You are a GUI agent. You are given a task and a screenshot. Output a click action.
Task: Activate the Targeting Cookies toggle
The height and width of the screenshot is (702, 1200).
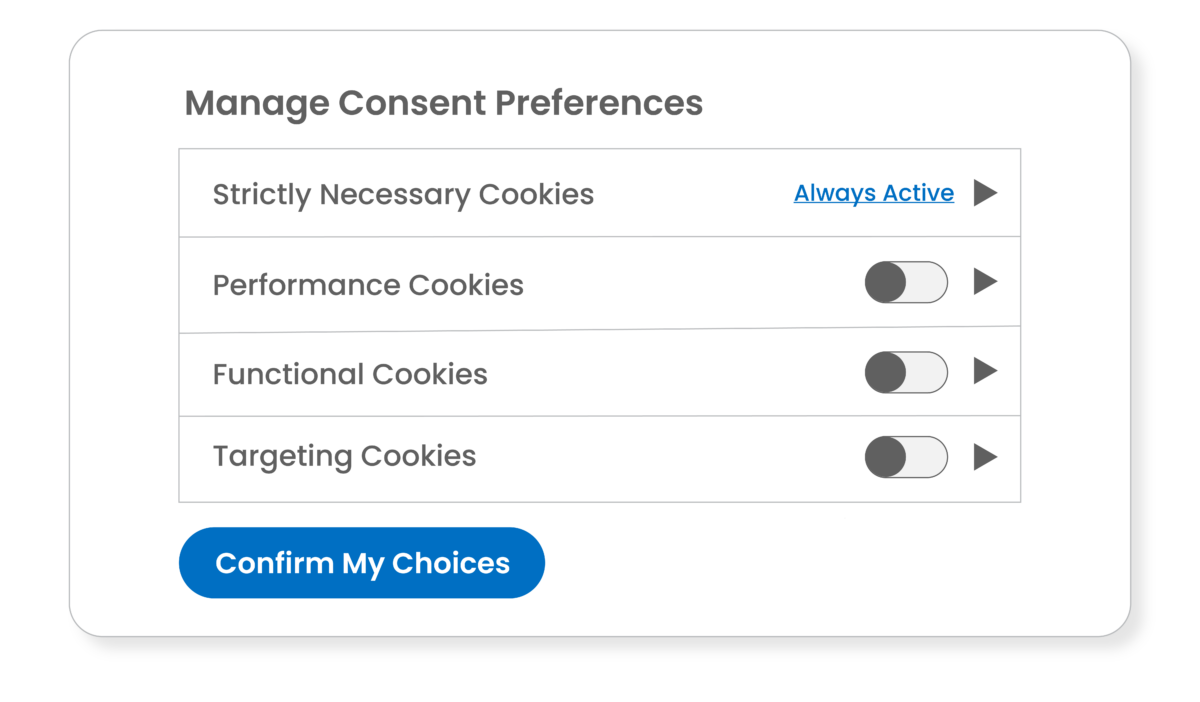[905, 457]
